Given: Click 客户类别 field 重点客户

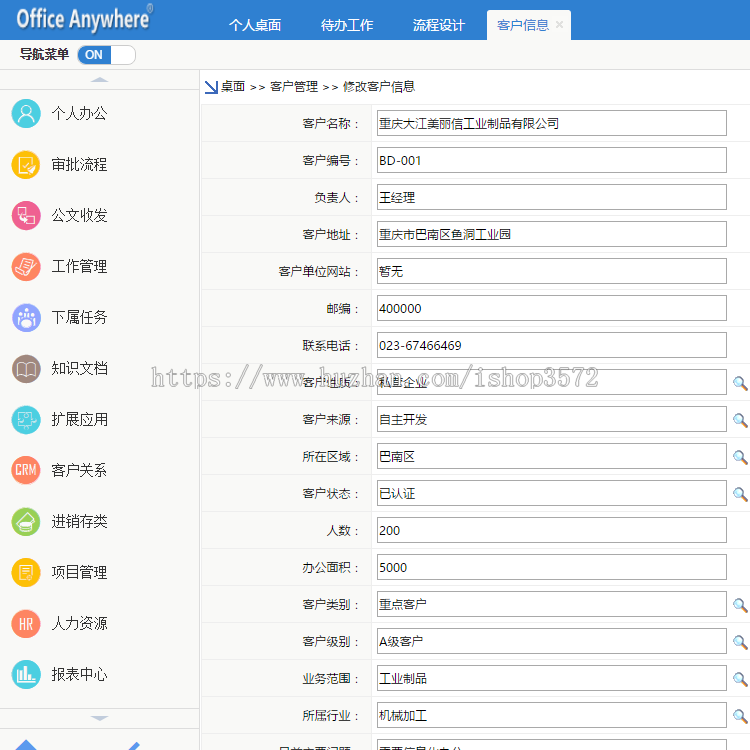Looking at the screenshot, I should pos(551,604).
